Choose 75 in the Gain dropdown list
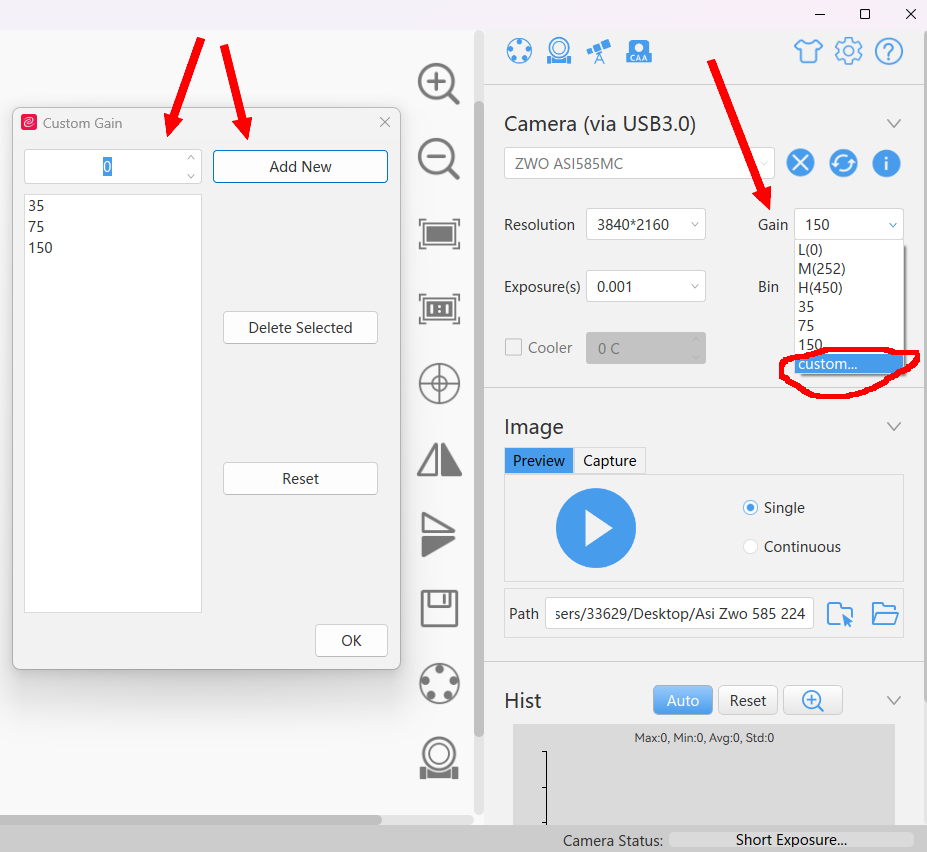927x852 pixels. coord(848,326)
